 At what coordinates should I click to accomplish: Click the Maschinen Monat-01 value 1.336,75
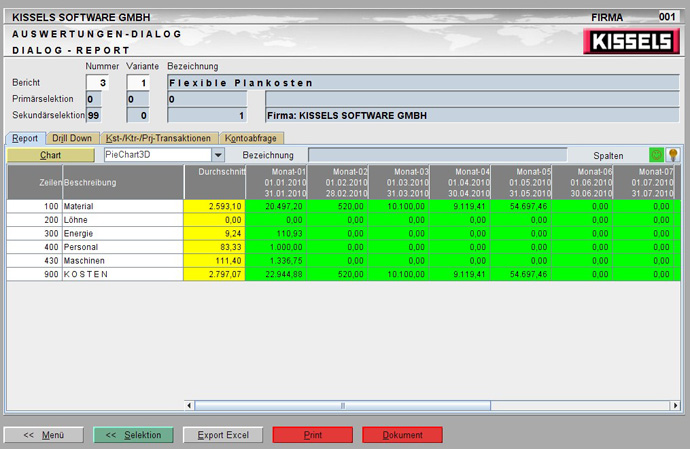coord(276,261)
